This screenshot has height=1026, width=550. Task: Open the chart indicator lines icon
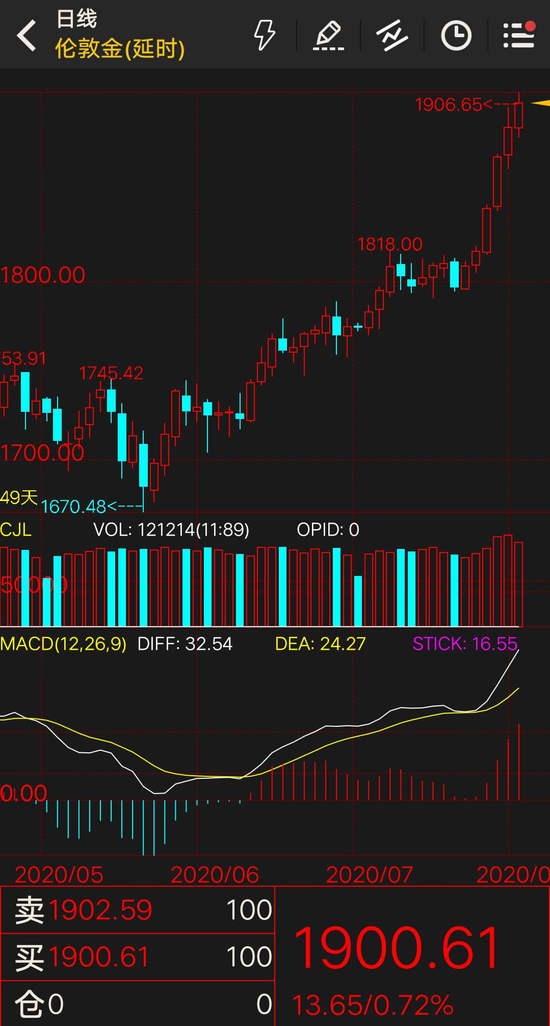[x=392, y=35]
